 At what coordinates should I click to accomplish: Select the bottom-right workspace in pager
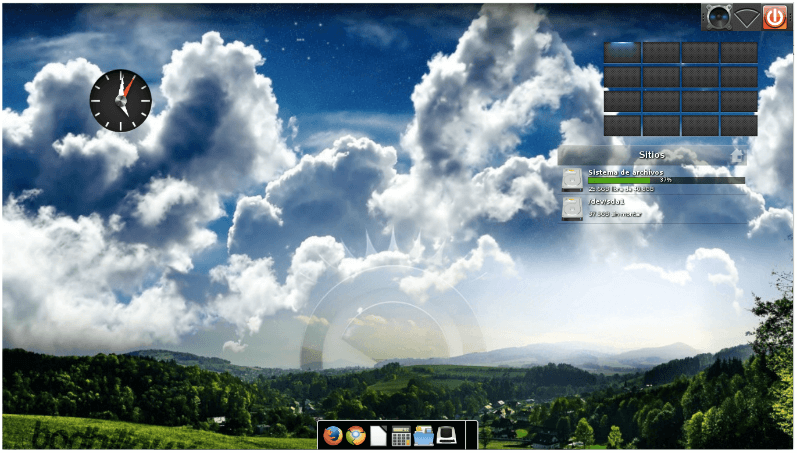click(739, 125)
